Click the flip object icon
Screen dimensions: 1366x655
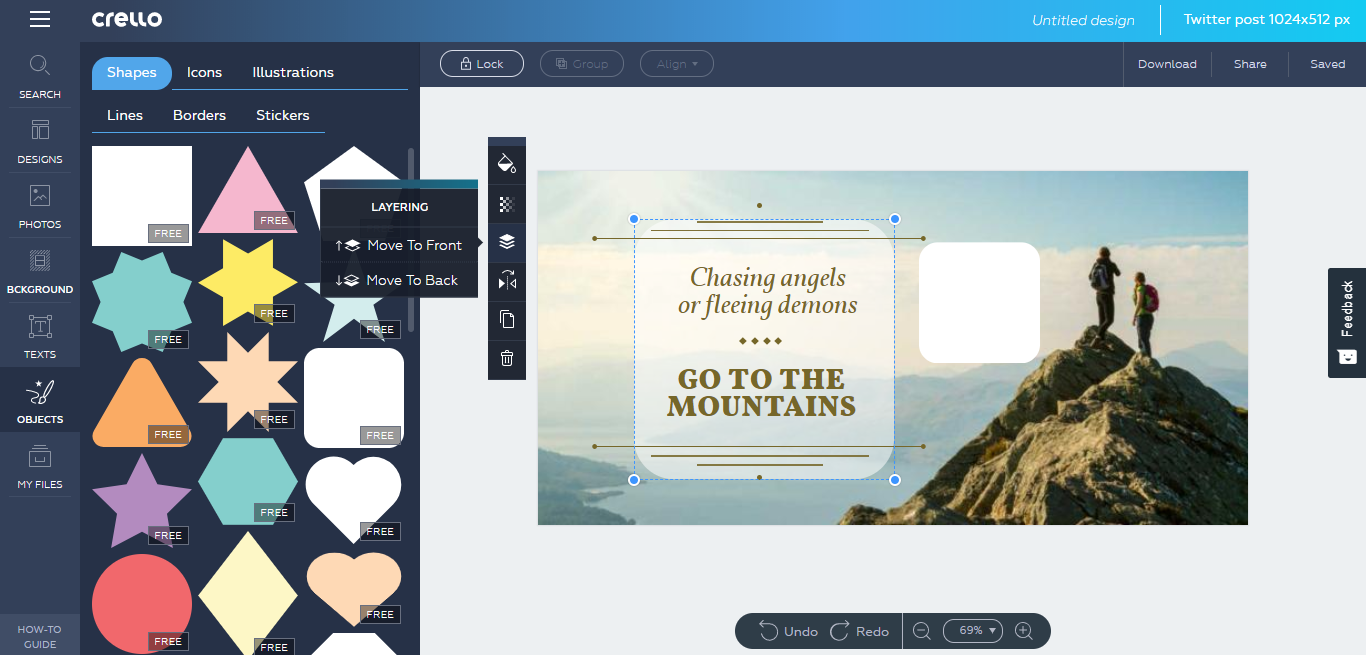click(x=507, y=281)
